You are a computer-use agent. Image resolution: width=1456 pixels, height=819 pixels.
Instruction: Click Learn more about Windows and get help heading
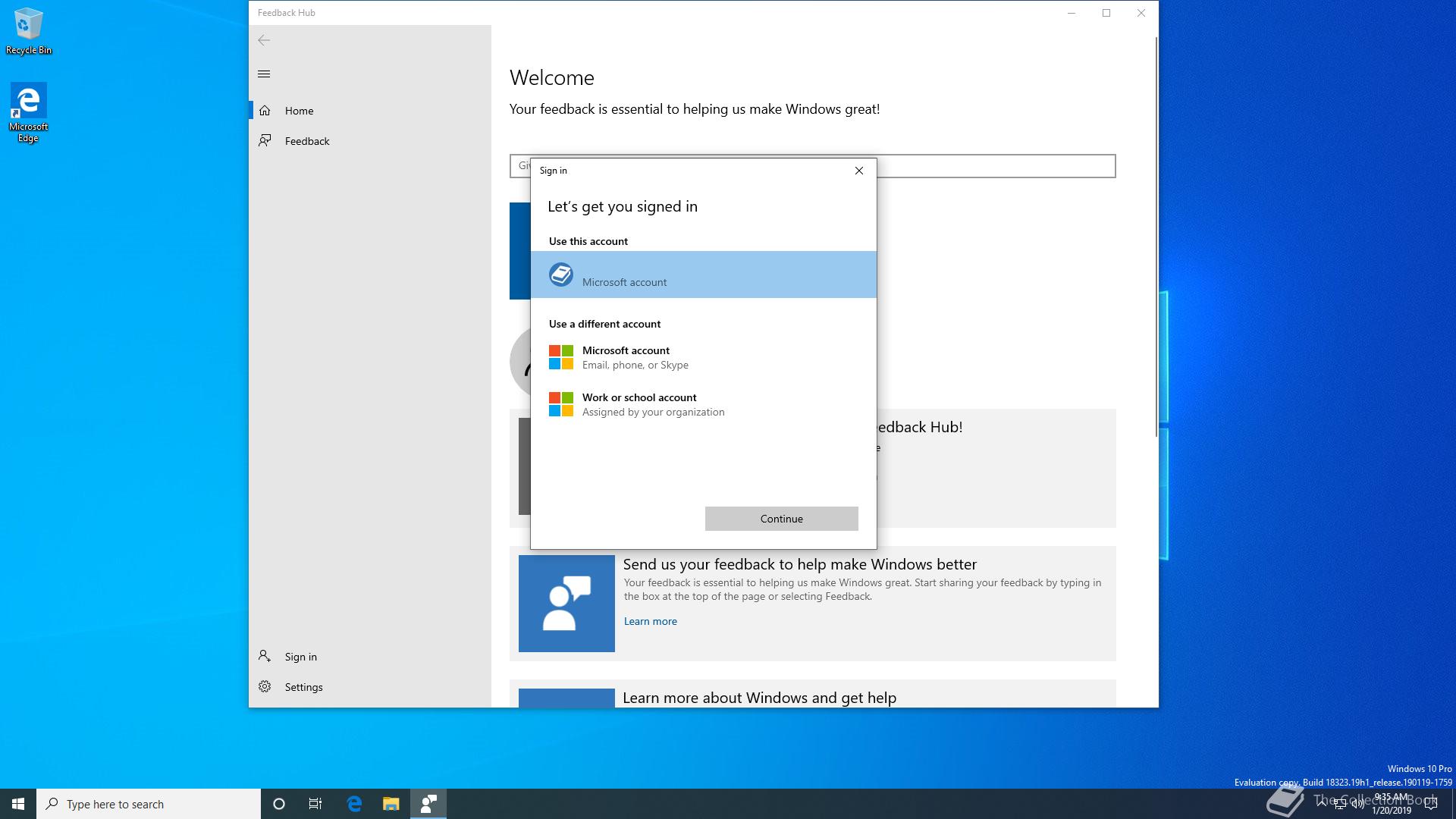tap(759, 698)
